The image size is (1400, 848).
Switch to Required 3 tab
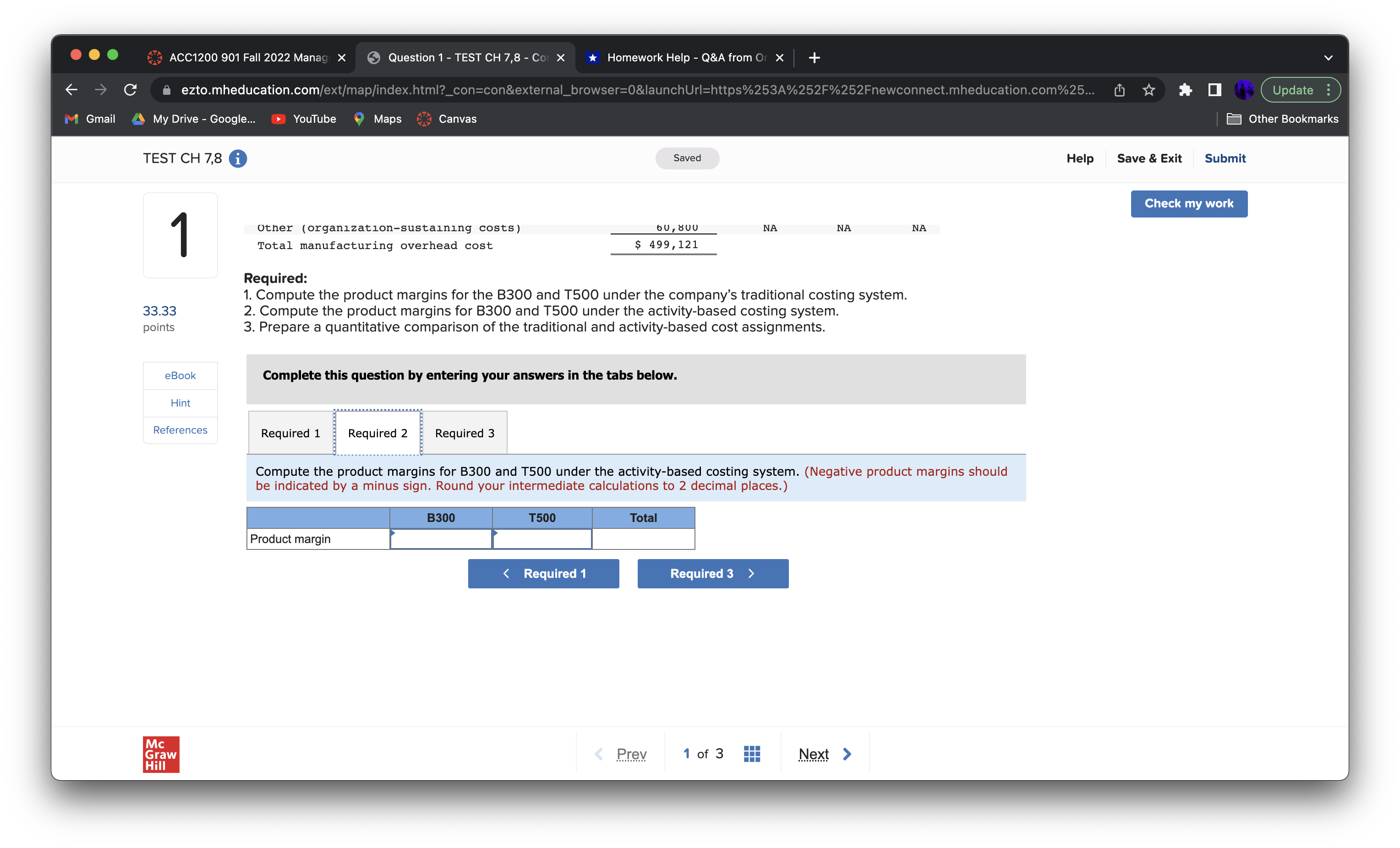click(x=464, y=433)
